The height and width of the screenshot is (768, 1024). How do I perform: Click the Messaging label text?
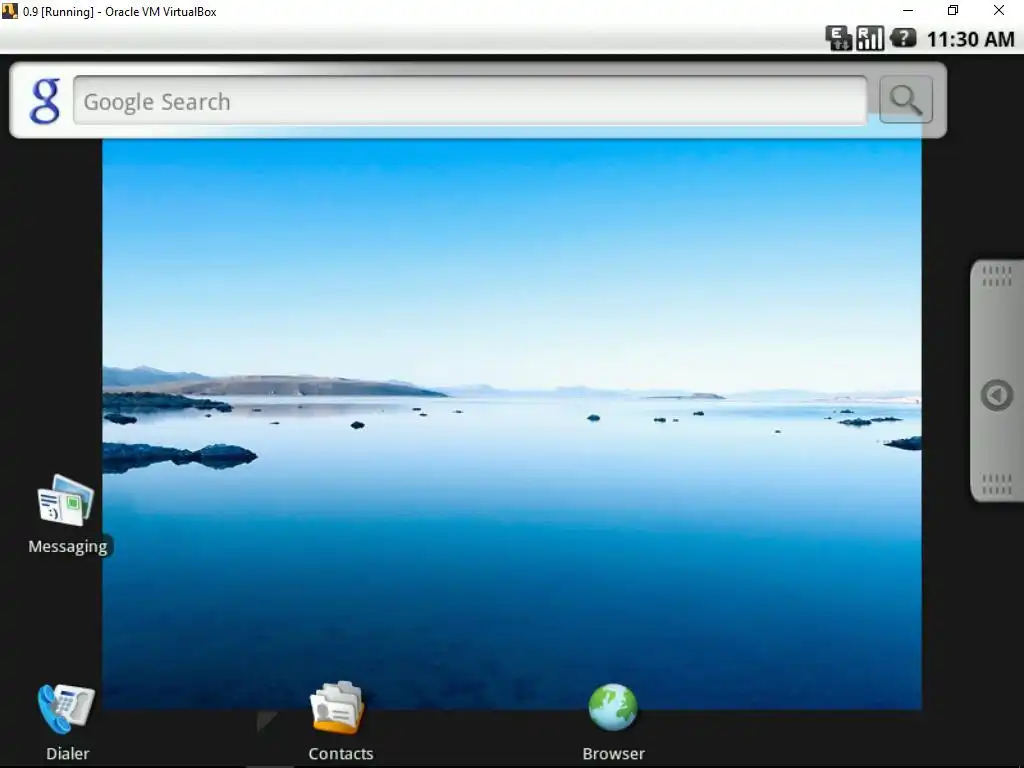(68, 546)
